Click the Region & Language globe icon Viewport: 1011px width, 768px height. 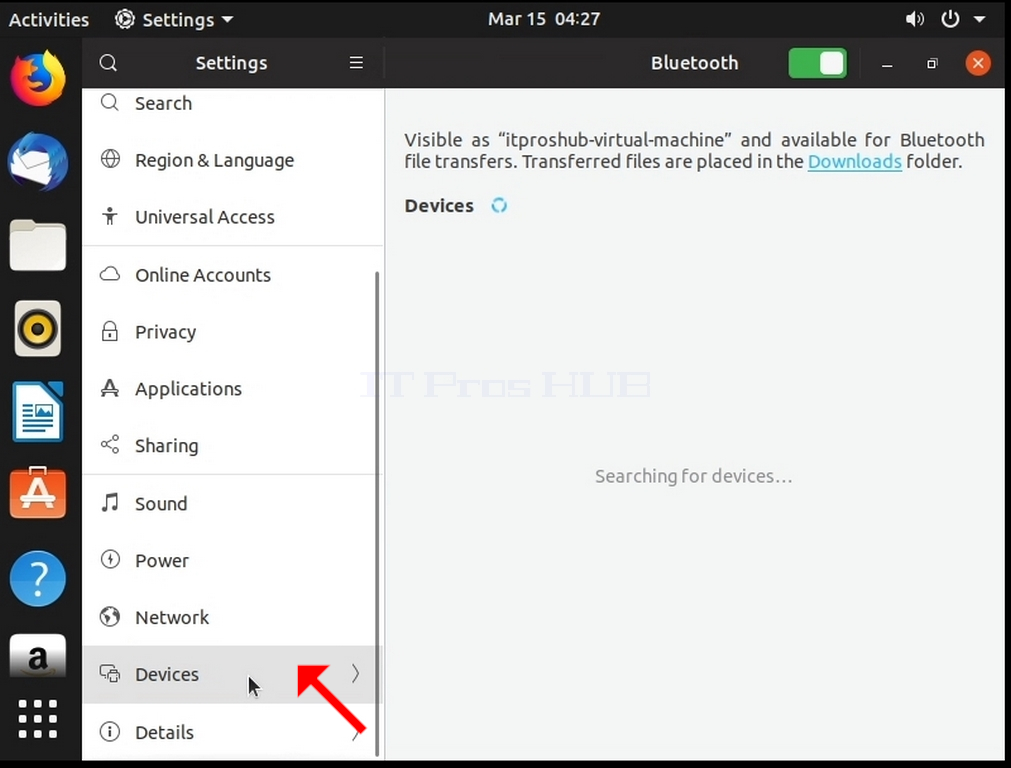(110, 159)
